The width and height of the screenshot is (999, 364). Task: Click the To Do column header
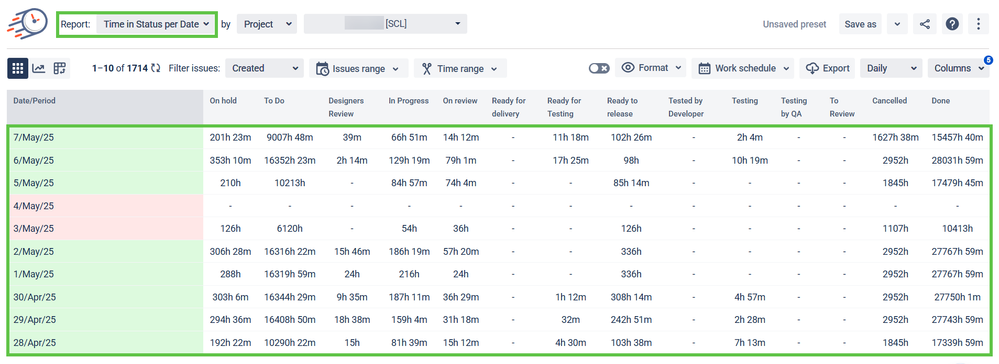click(274, 101)
